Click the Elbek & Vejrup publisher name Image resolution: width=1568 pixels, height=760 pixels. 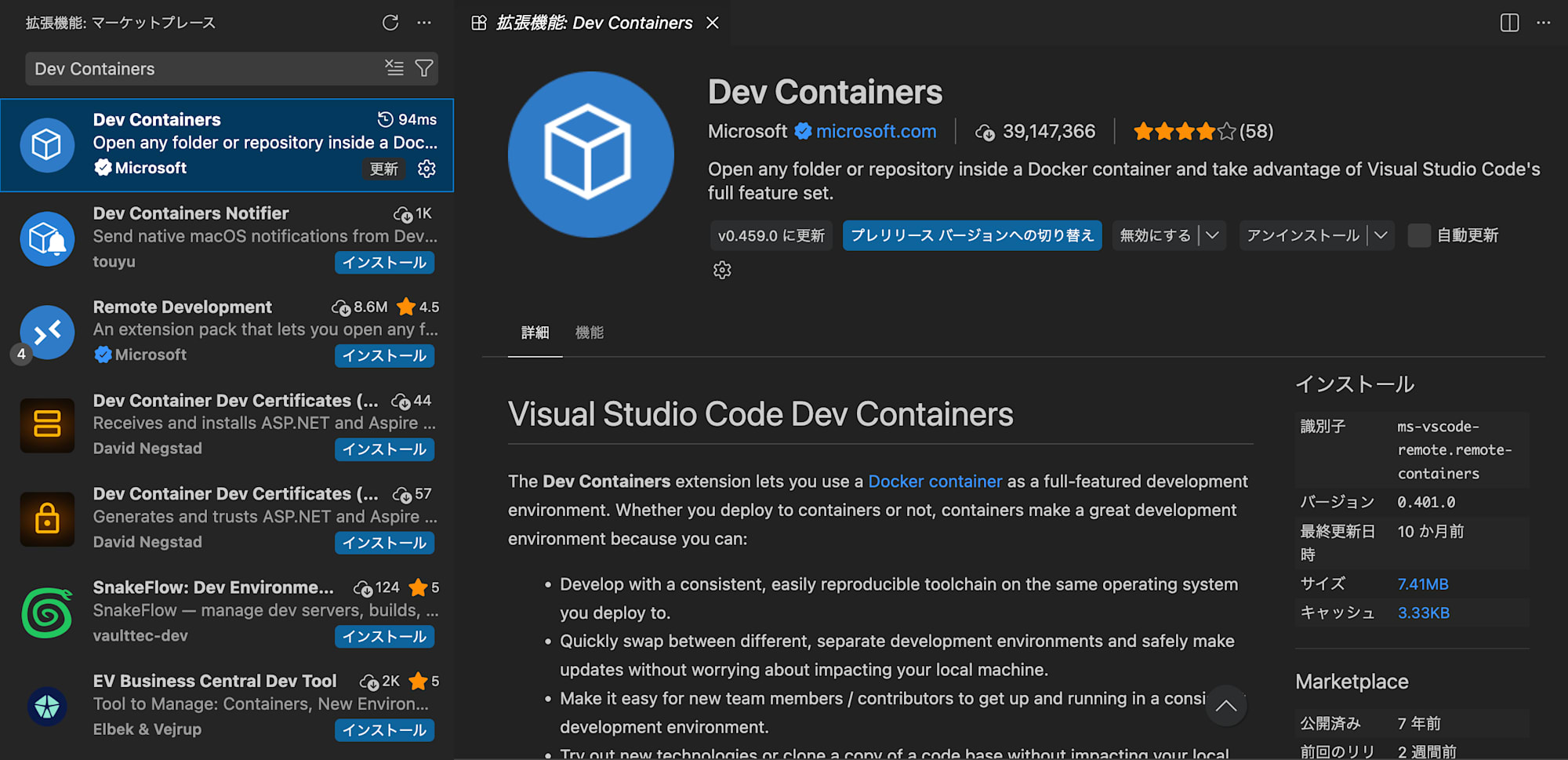147,729
